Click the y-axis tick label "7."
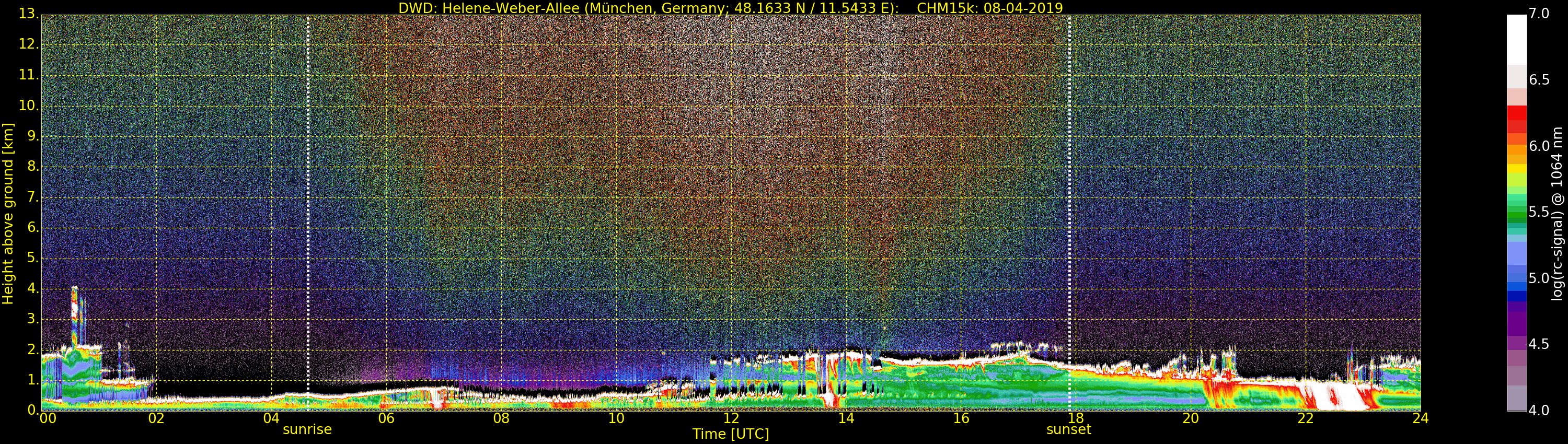1568x444 pixels. [33, 197]
